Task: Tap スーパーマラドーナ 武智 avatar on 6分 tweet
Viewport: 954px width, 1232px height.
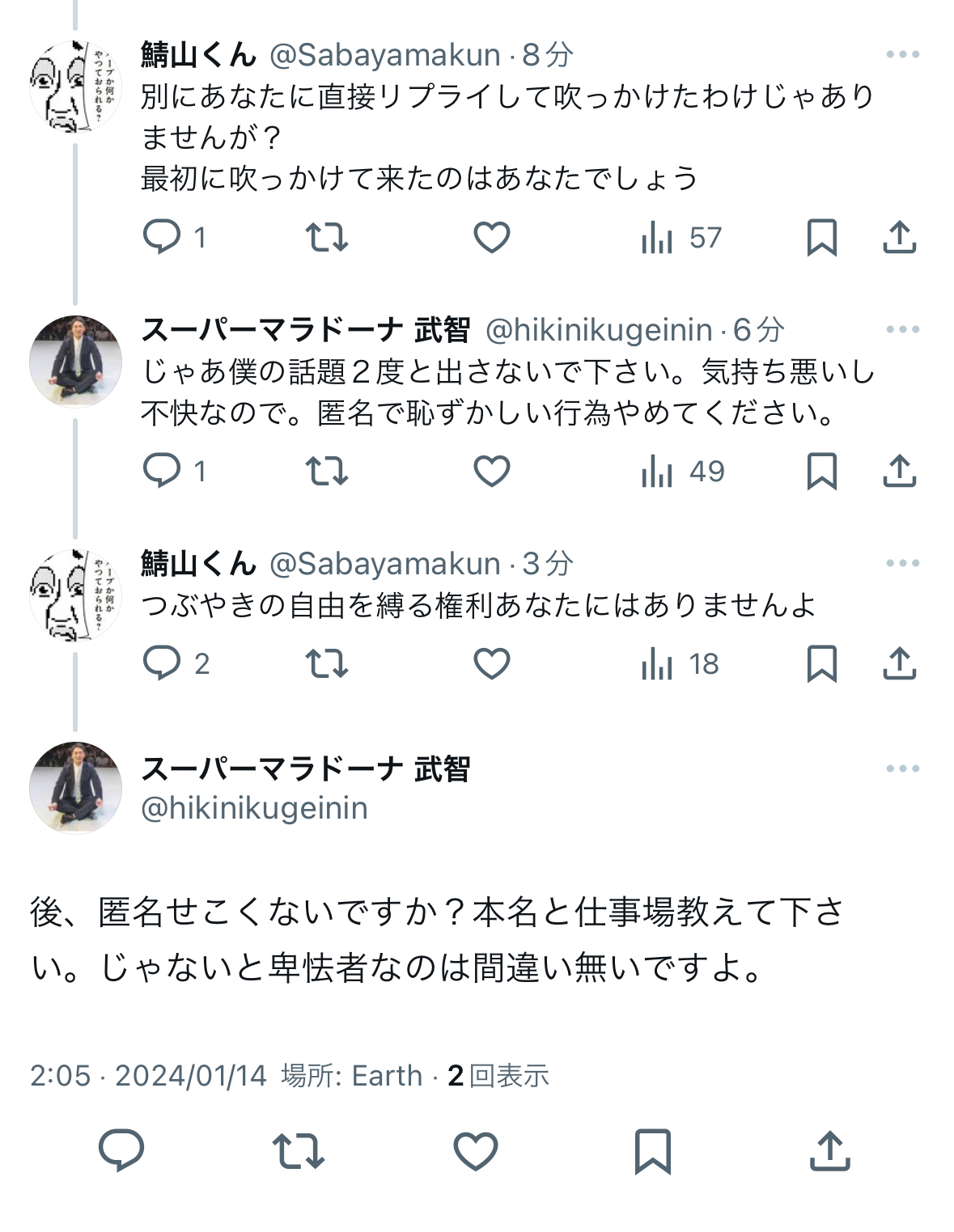Action: click(75, 362)
